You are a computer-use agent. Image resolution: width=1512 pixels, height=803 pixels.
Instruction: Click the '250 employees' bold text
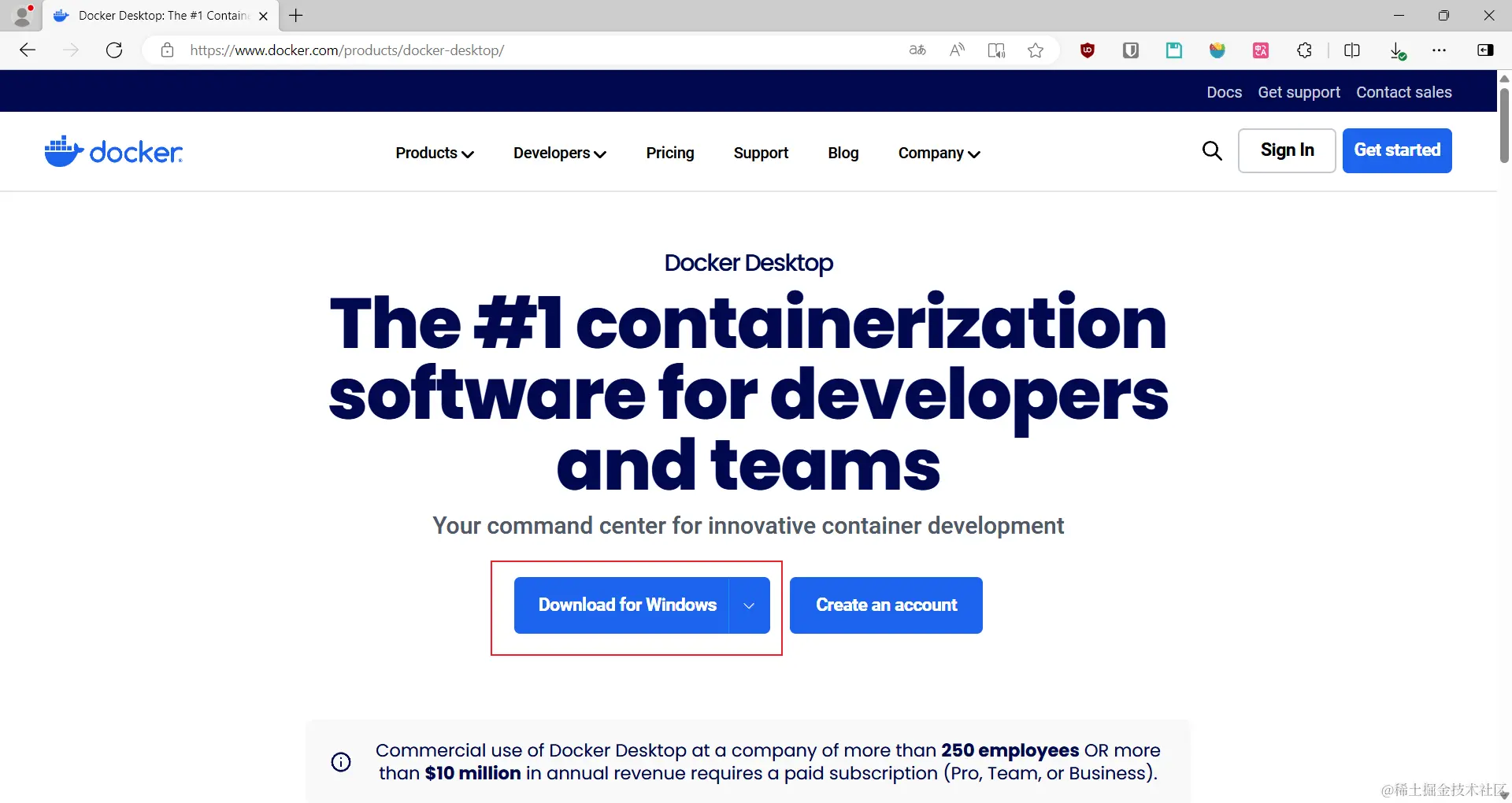click(1010, 750)
